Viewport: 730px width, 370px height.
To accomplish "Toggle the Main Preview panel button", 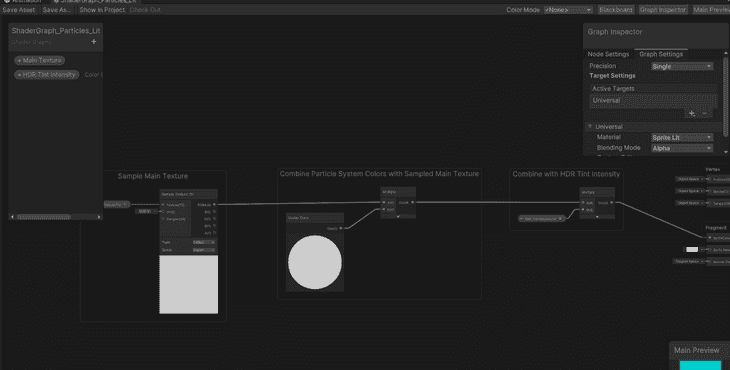I will point(710,9).
